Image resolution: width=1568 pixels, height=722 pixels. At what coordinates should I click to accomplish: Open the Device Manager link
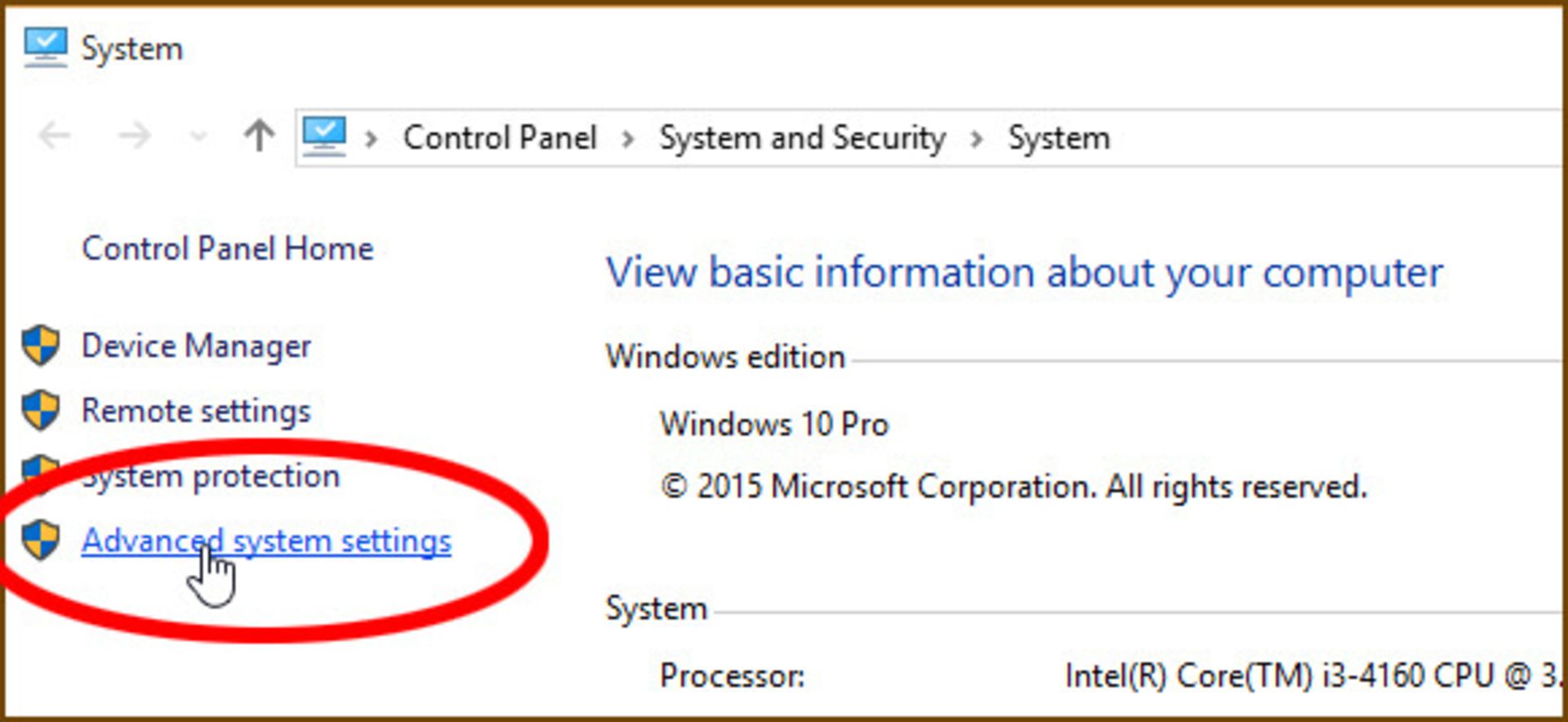pyautogui.click(x=196, y=346)
